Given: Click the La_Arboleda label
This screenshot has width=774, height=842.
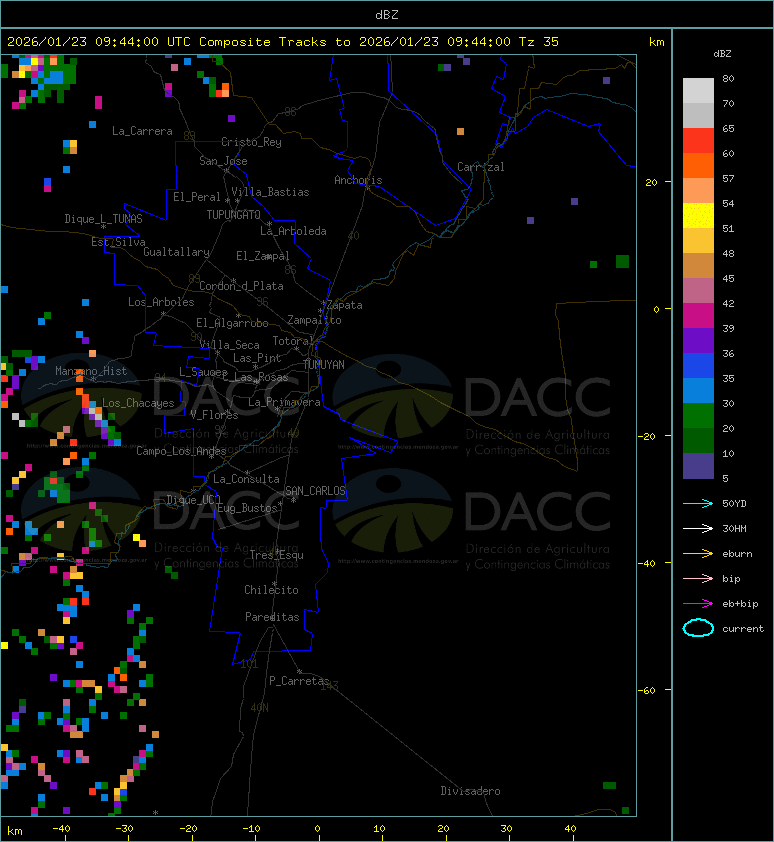Looking at the screenshot, I should (x=293, y=231).
